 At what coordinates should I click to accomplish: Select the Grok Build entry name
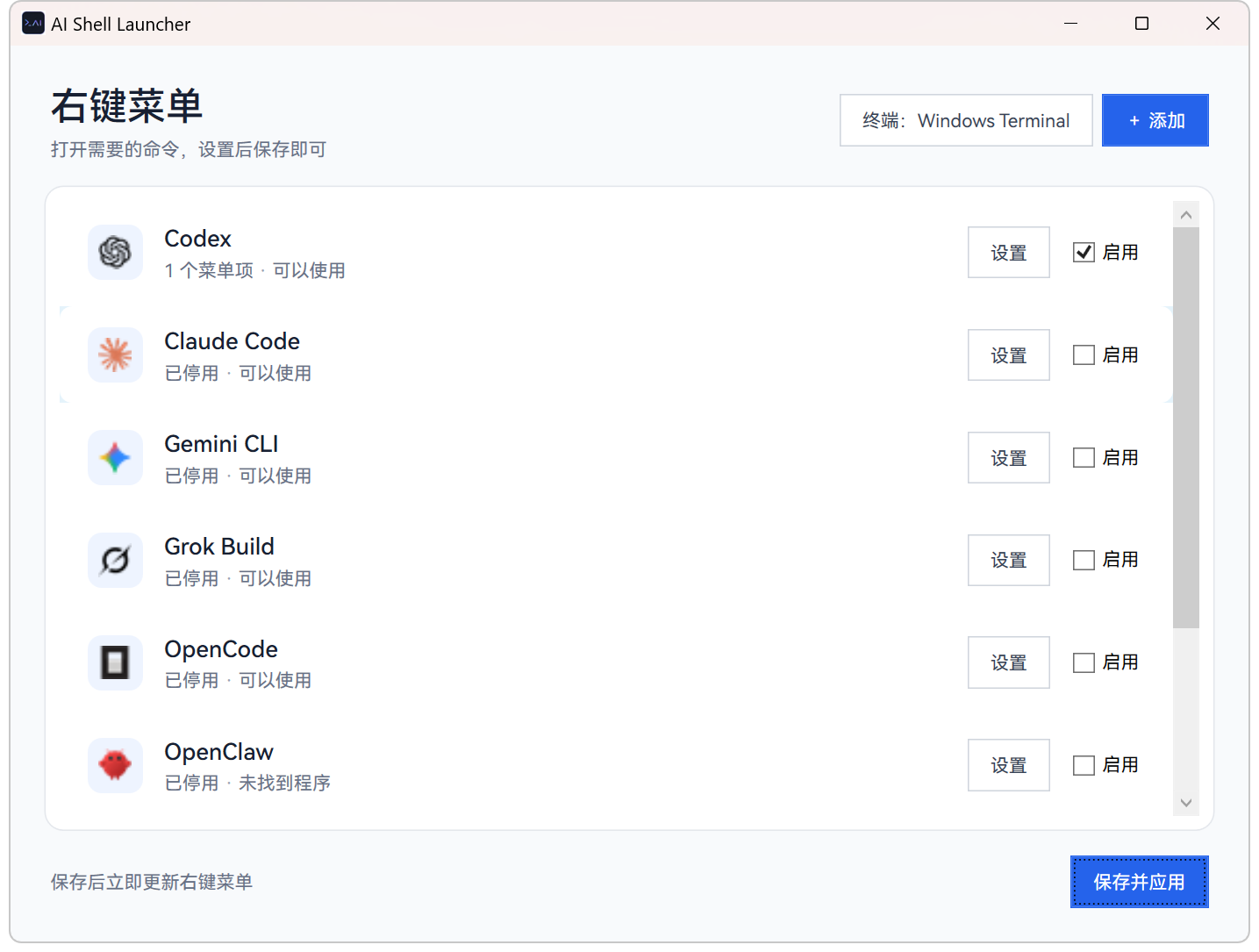pos(219,547)
